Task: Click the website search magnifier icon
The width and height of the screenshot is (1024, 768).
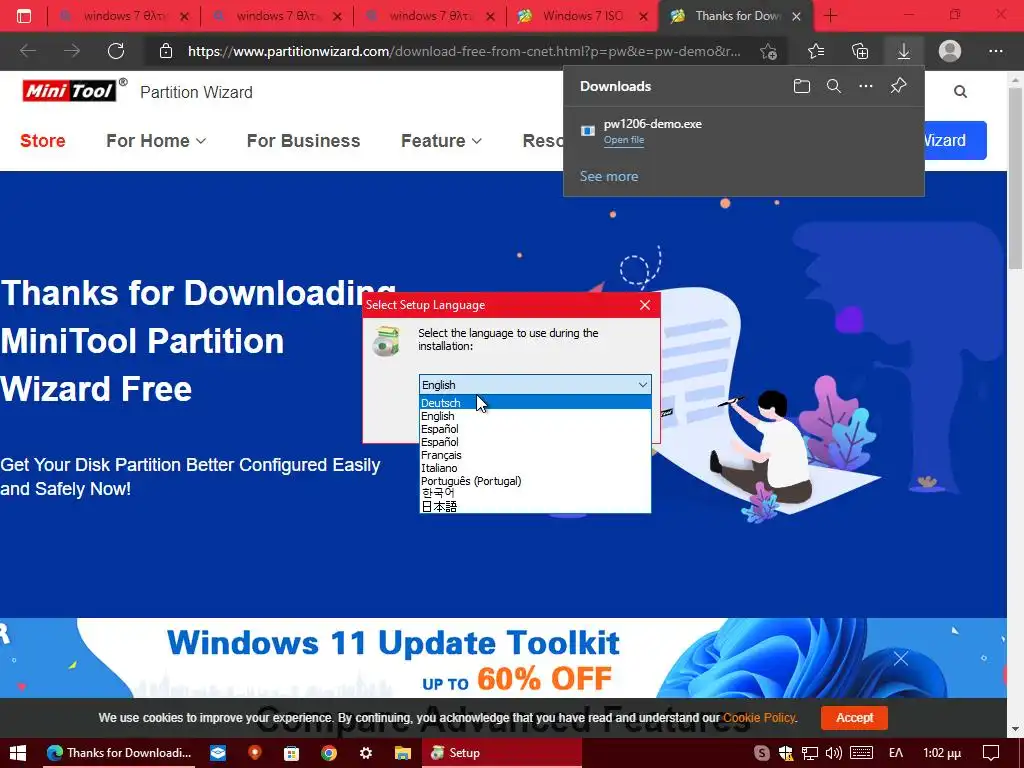Action: (960, 91)
